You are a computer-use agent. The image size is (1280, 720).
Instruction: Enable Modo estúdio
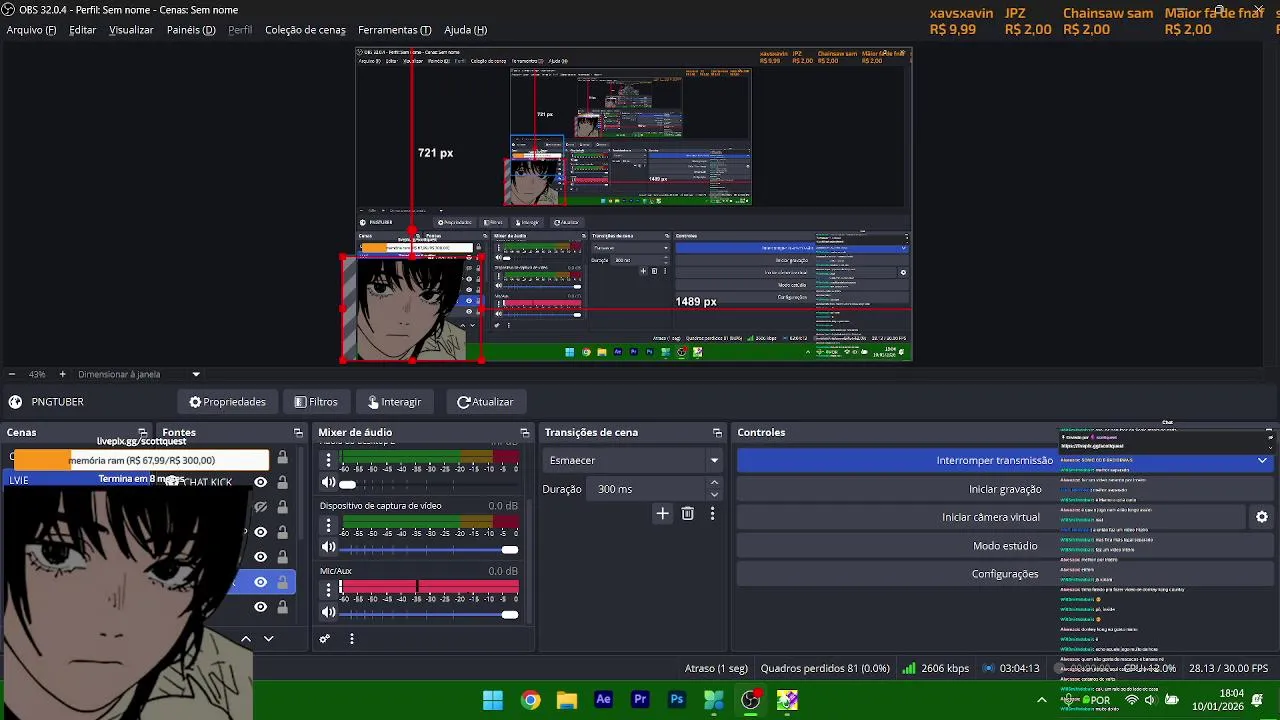click(1005, 546)
